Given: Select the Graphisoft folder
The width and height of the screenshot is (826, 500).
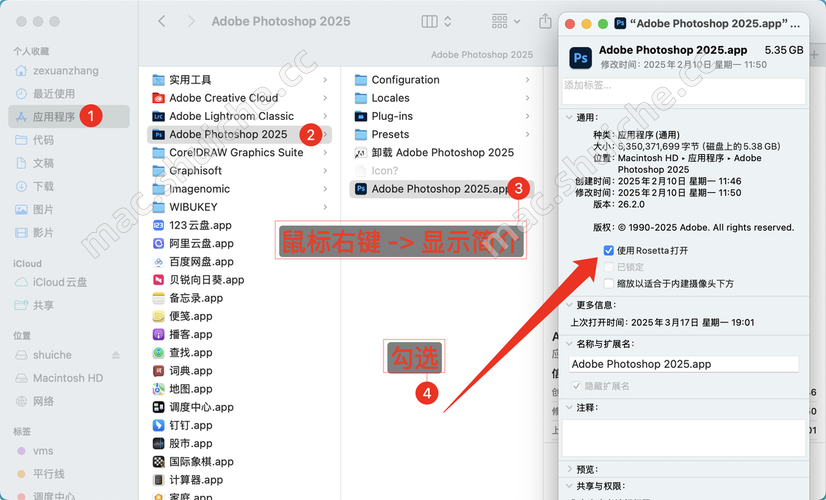Looking at the screenshot, I should pos(239,171).
